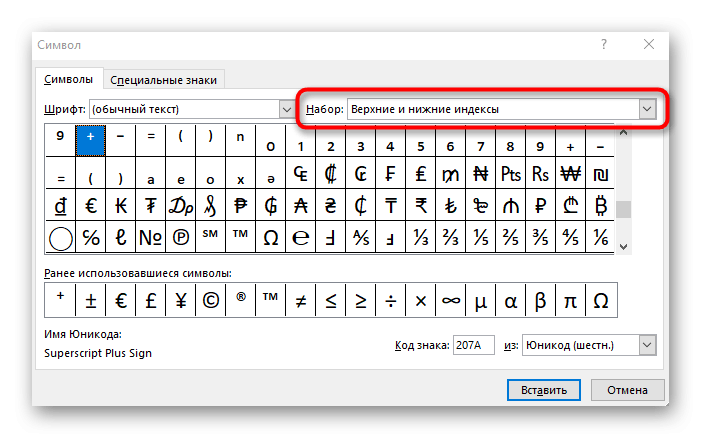Click the Вставить button
Image resolution: width=701 pixels, height=438 pixels.
pos(544,390)
